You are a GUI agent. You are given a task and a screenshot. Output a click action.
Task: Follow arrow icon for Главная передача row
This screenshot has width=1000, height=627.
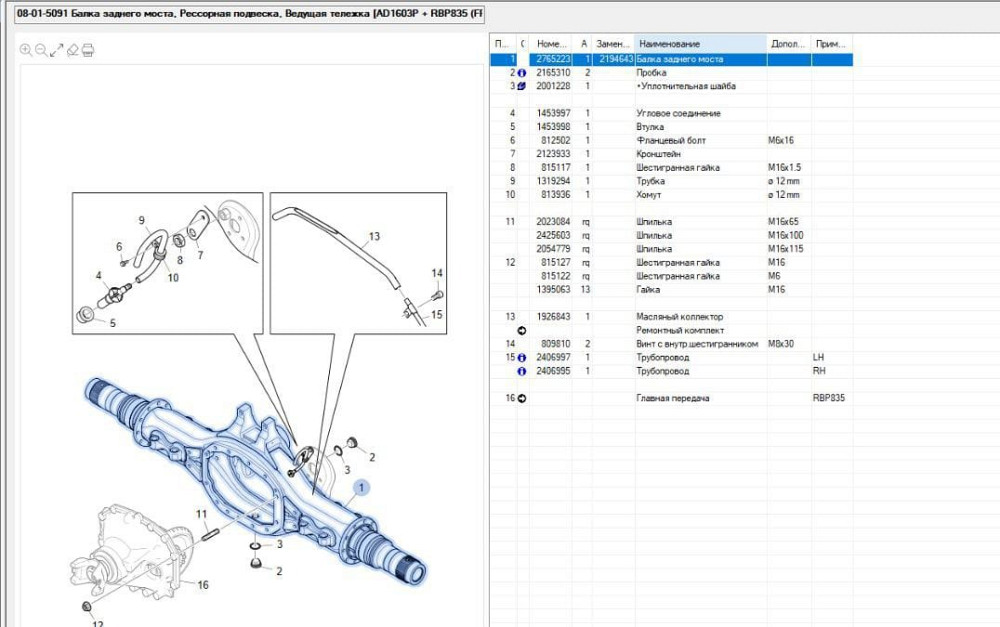tap(521, 398)
